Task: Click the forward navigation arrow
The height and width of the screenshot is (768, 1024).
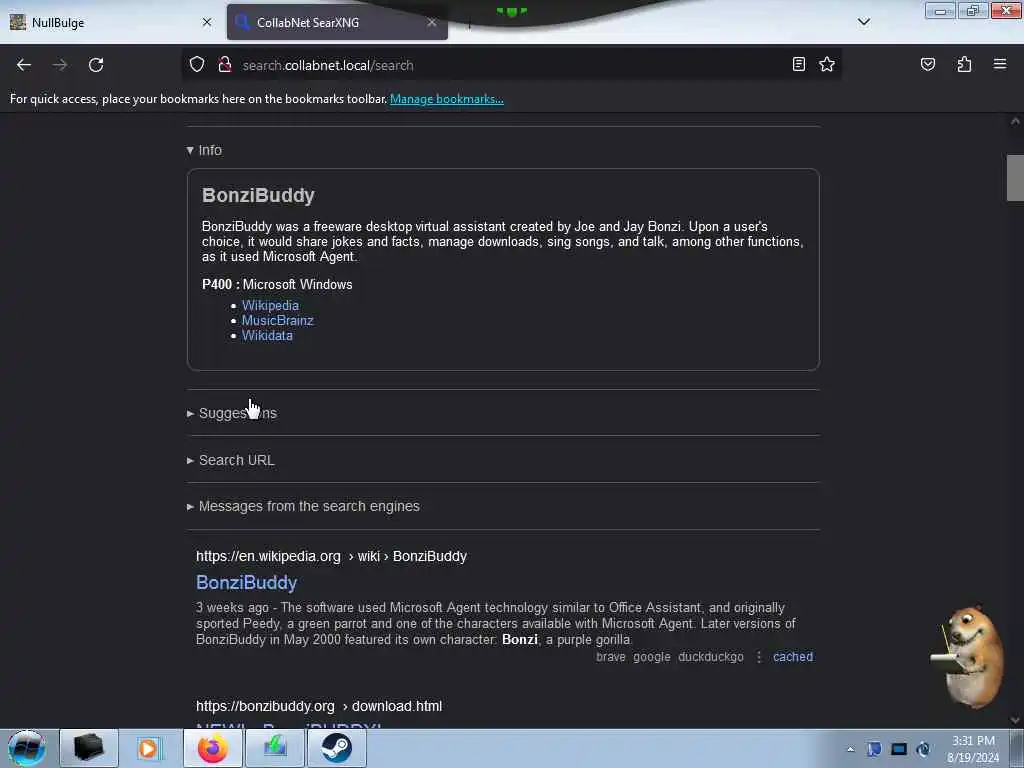Action: pyautogui.click(x=60, y=65)
